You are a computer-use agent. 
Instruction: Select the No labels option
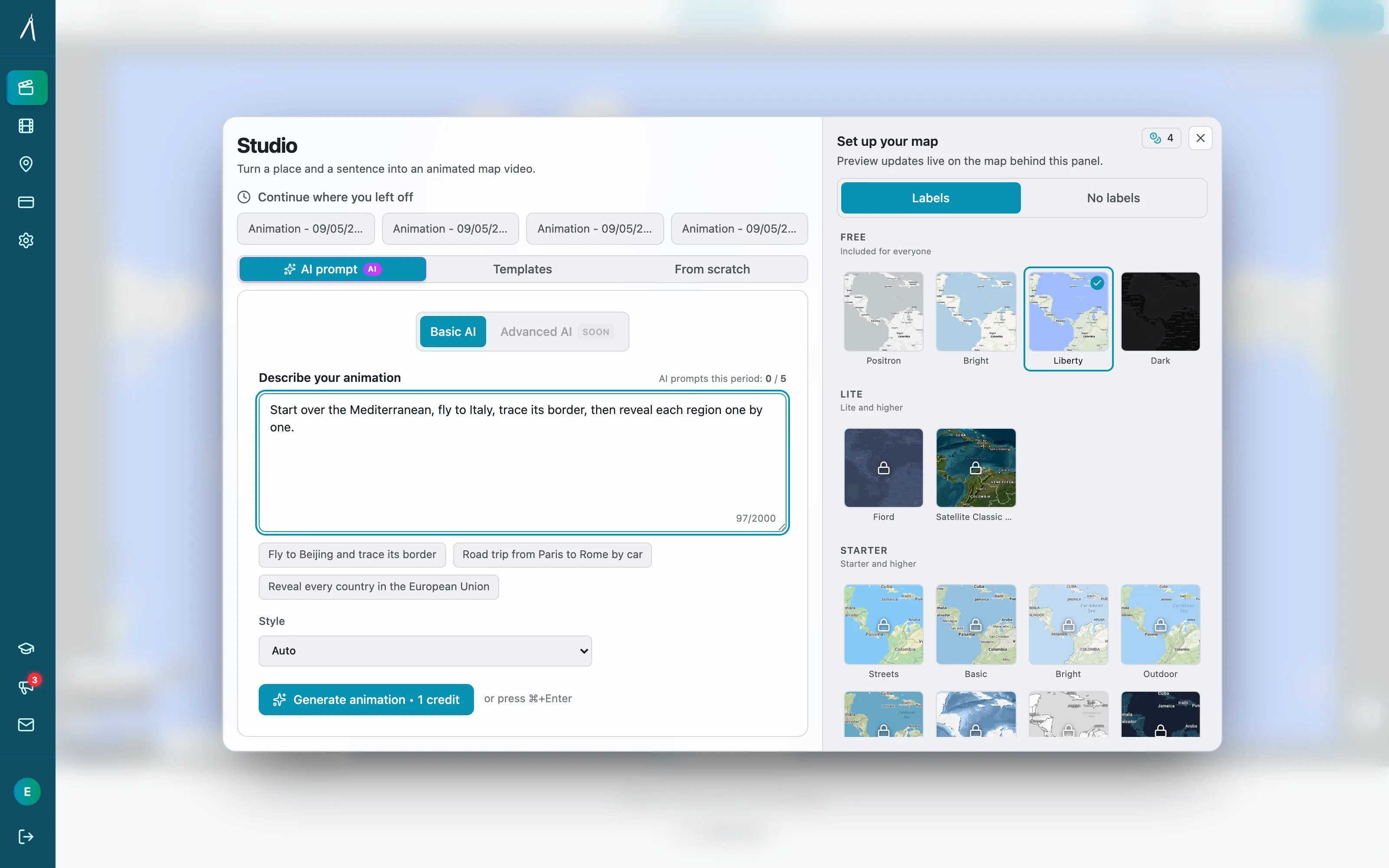(x=1113, y=198)
